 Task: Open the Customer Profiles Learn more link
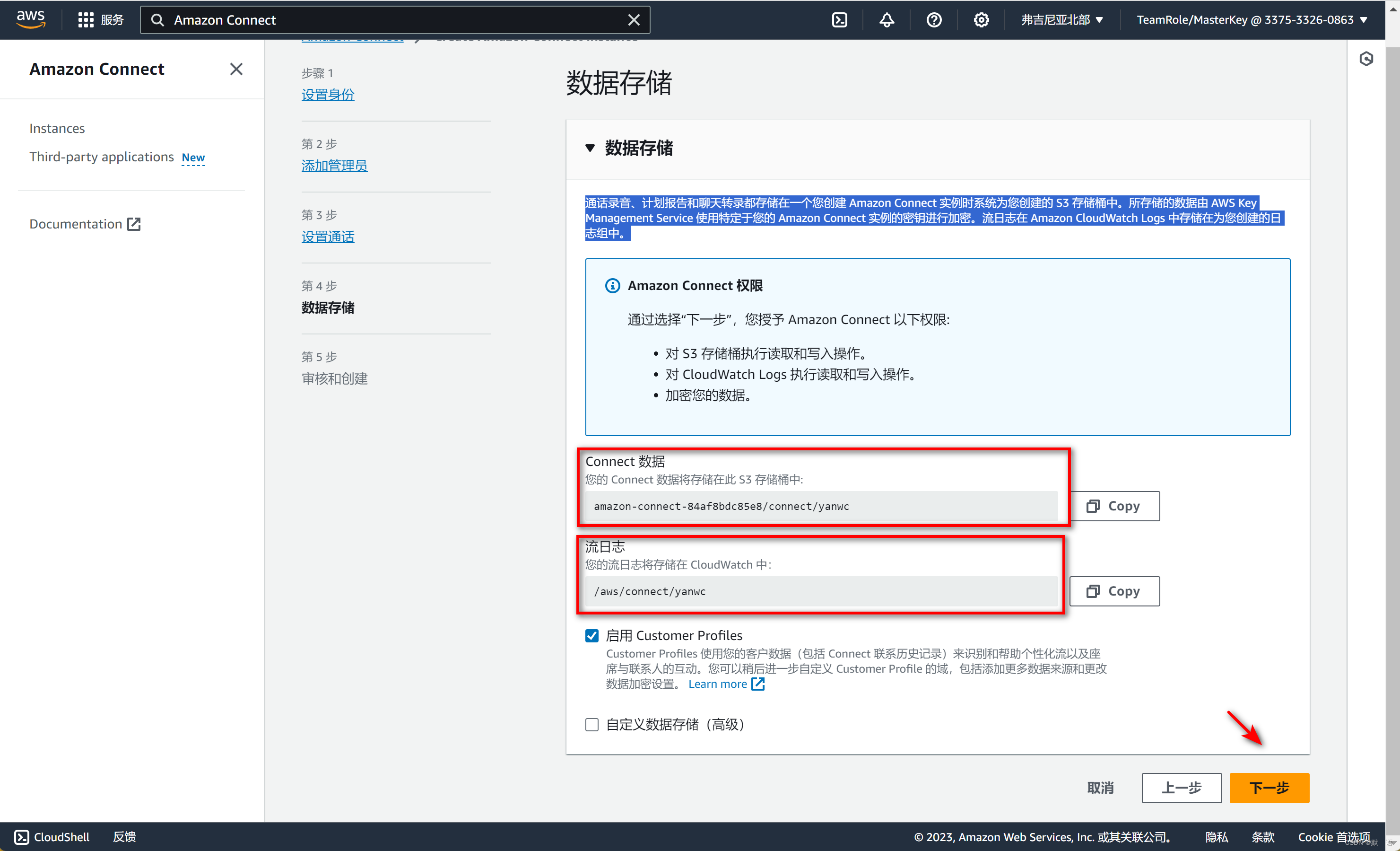pyautogui.click(x=726, y=684)
